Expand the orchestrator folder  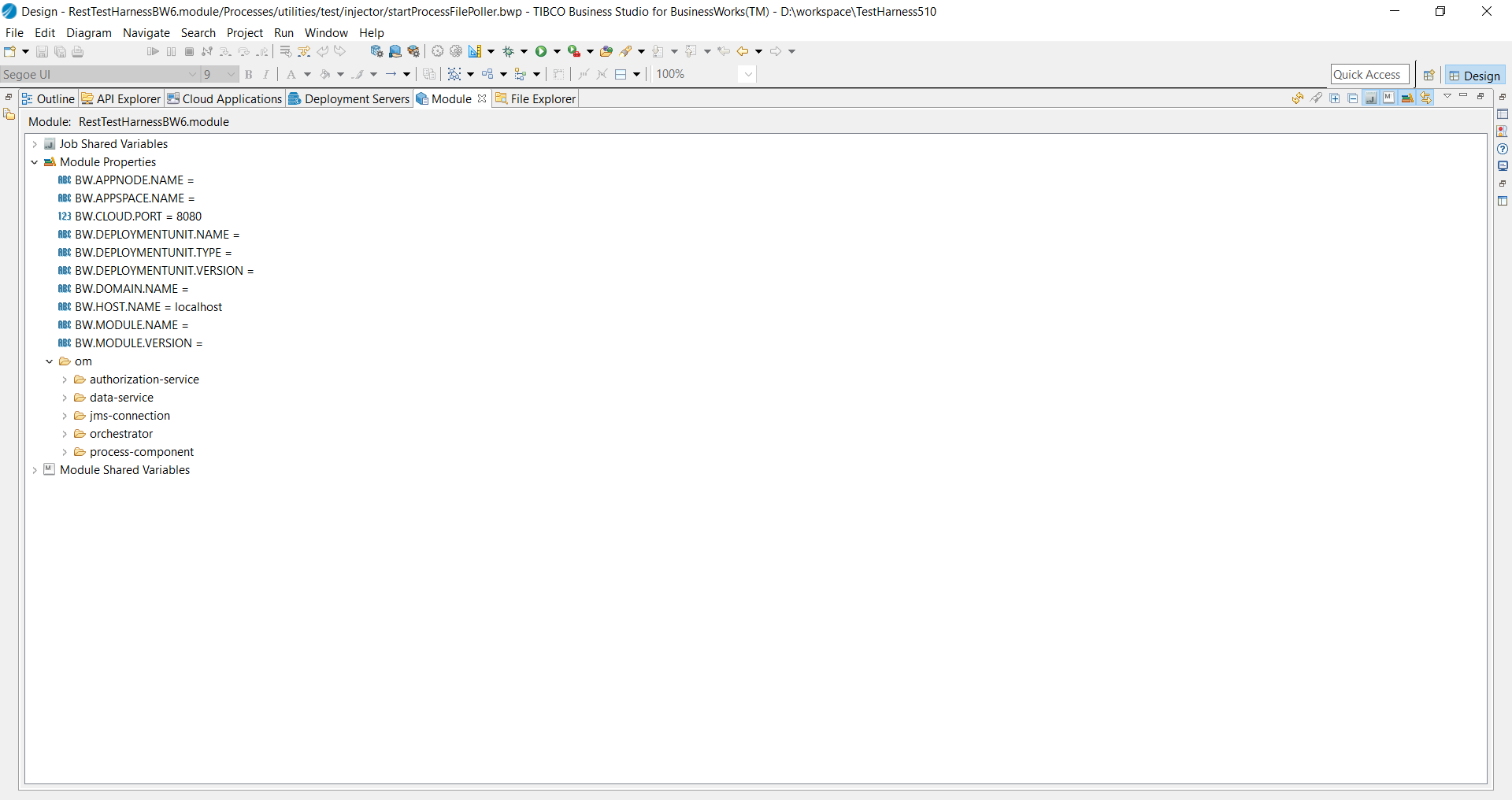coord(65,435)
